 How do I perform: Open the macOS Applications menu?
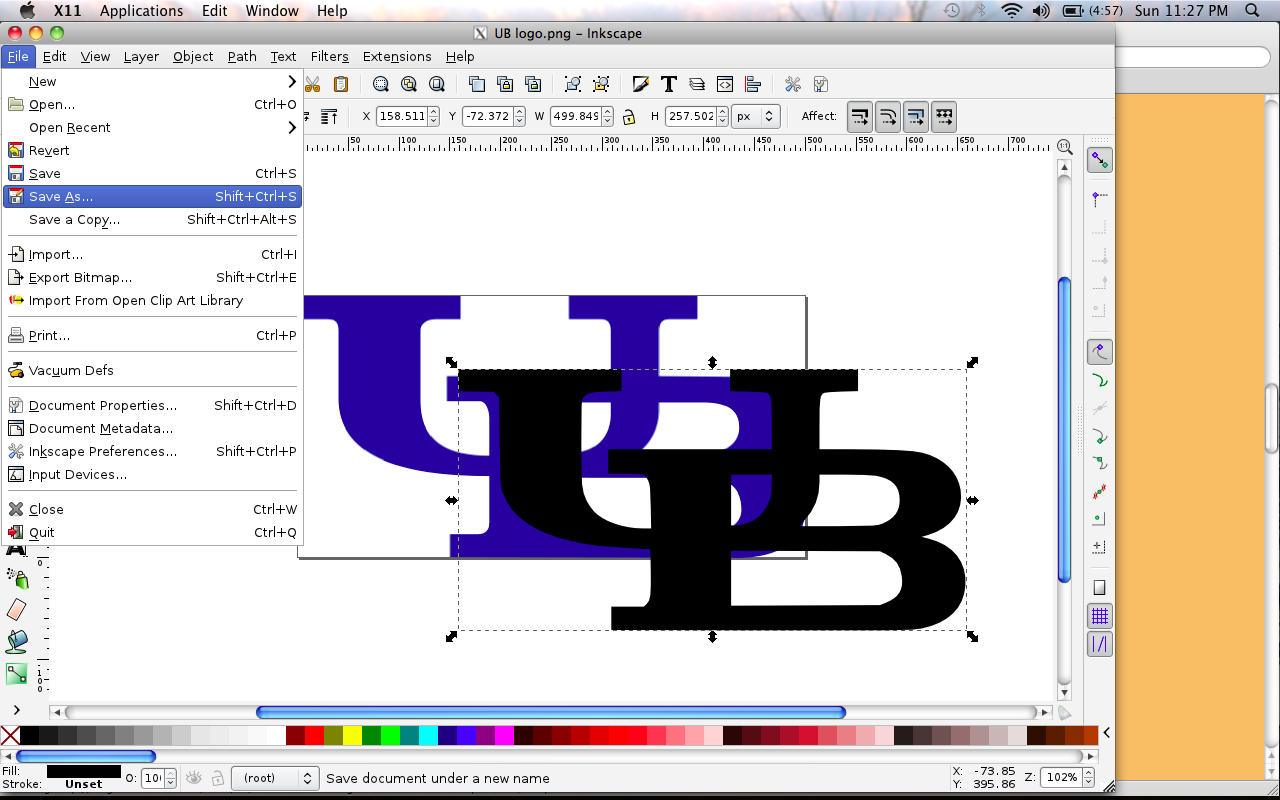pyautogui.click(x=141, y=11)
